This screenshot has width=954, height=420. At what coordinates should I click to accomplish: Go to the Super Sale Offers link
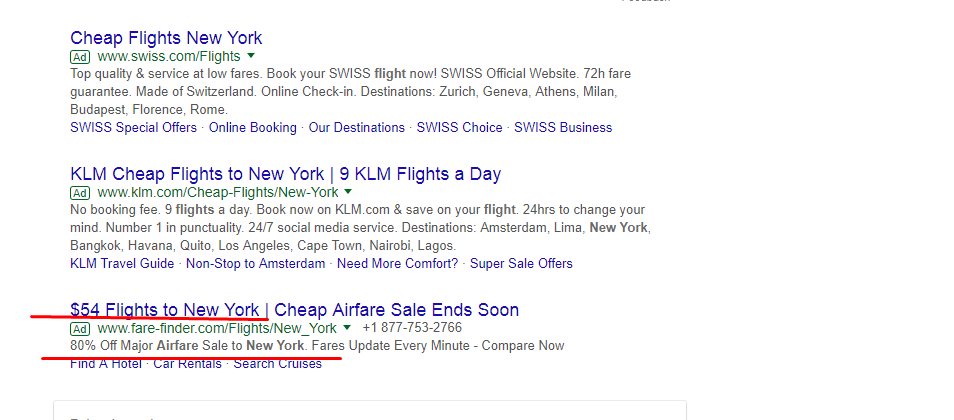pos(521,264)
